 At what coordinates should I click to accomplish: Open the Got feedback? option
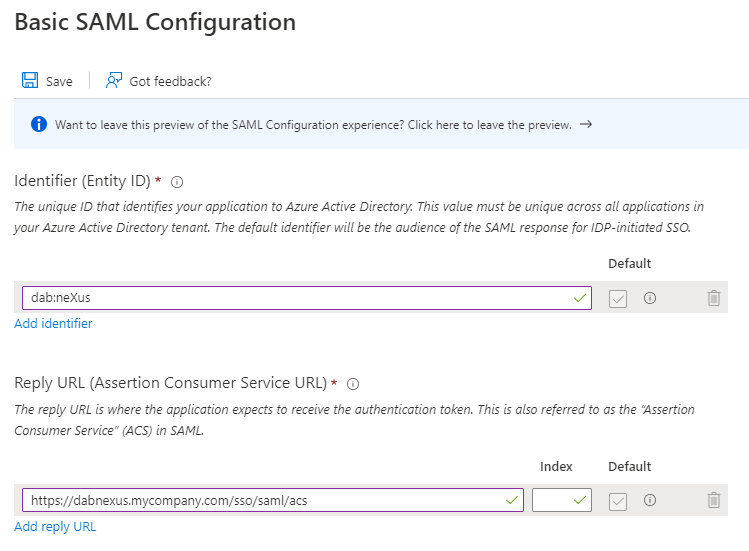170,81
